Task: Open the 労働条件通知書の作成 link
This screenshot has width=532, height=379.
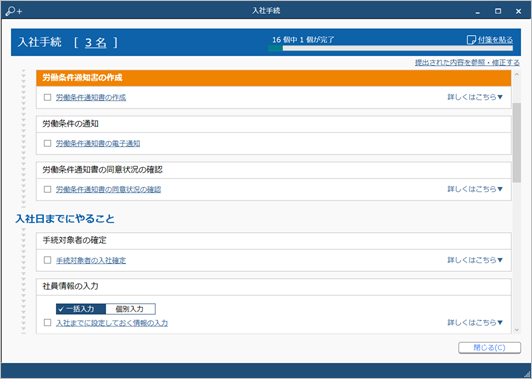Action: (x=91, y=97)
